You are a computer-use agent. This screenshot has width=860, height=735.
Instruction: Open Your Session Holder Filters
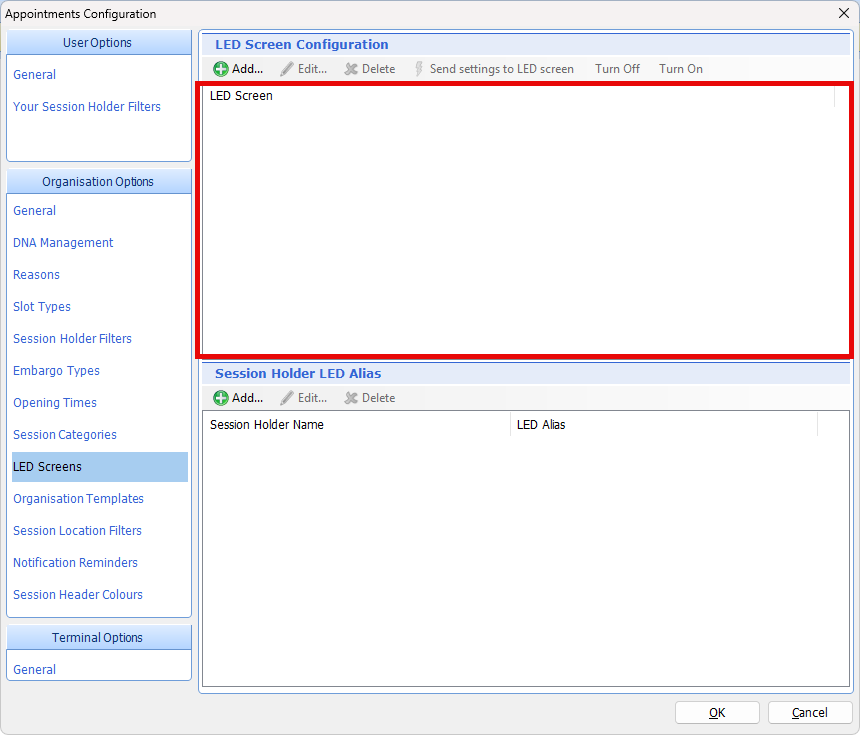point(87,107)
